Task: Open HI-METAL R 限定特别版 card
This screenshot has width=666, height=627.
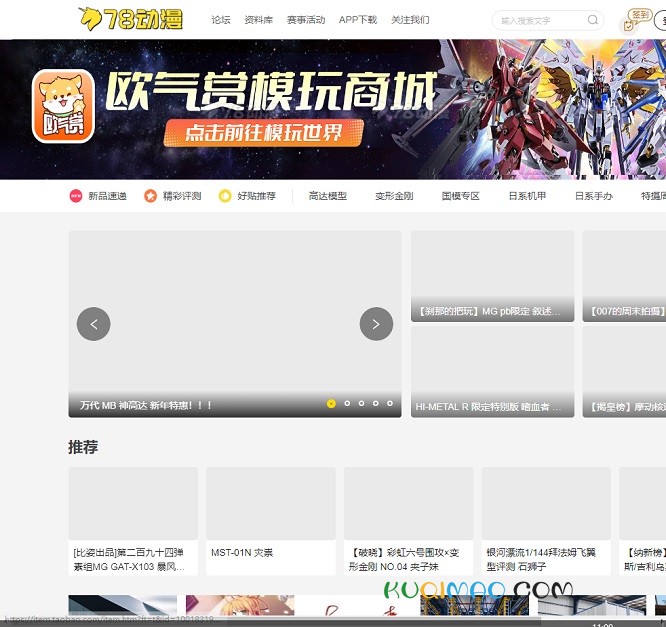Action: coord(492,372)
